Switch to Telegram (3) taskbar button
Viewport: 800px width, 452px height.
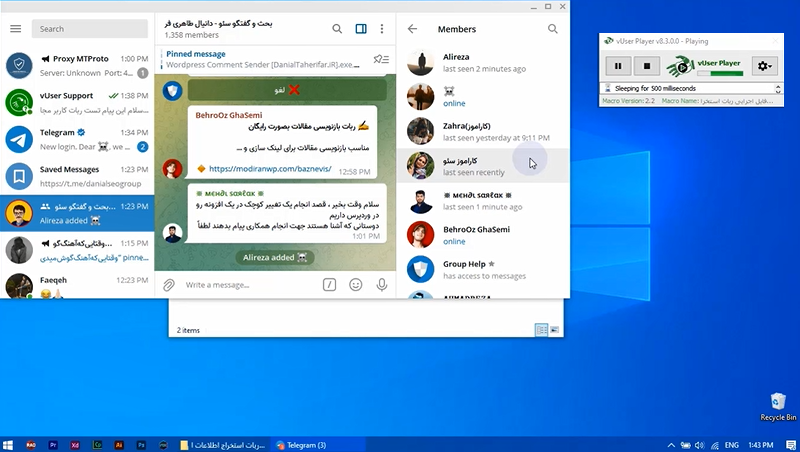pyautogui.click(x=318, y=445)
